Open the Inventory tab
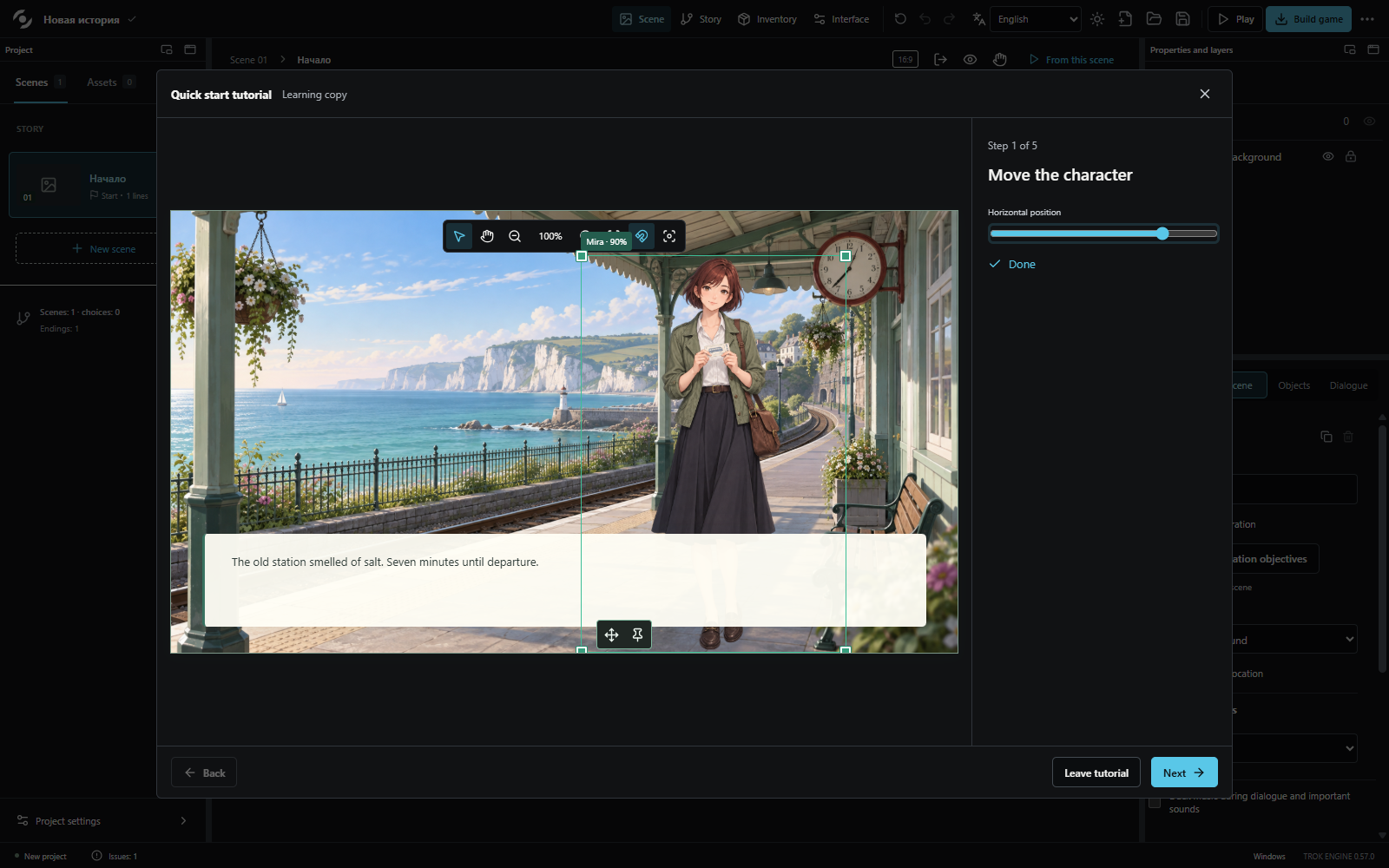 pyautogui.click(x=767, y=19)
